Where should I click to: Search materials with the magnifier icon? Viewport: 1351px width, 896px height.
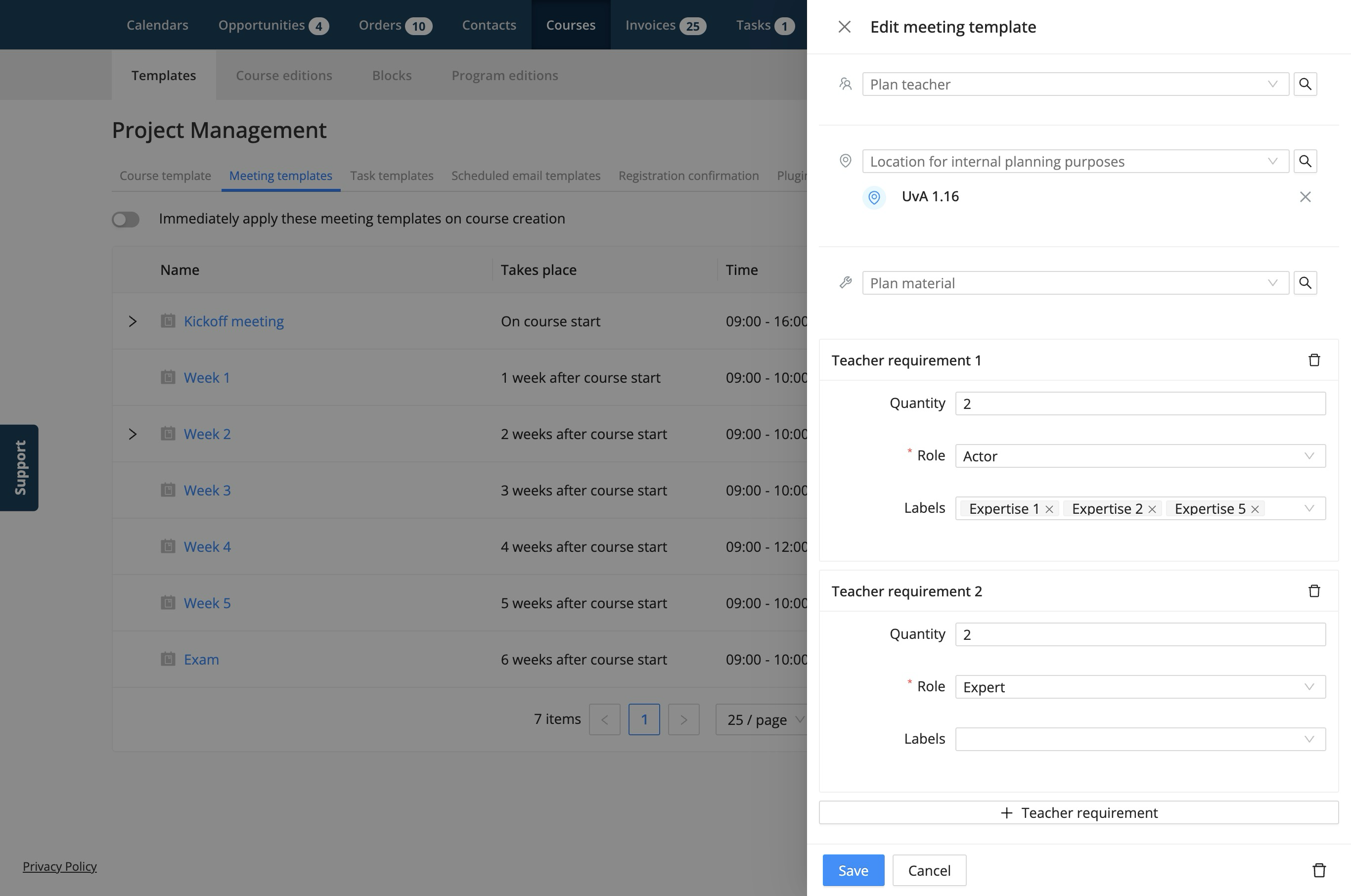[1306, 283]
